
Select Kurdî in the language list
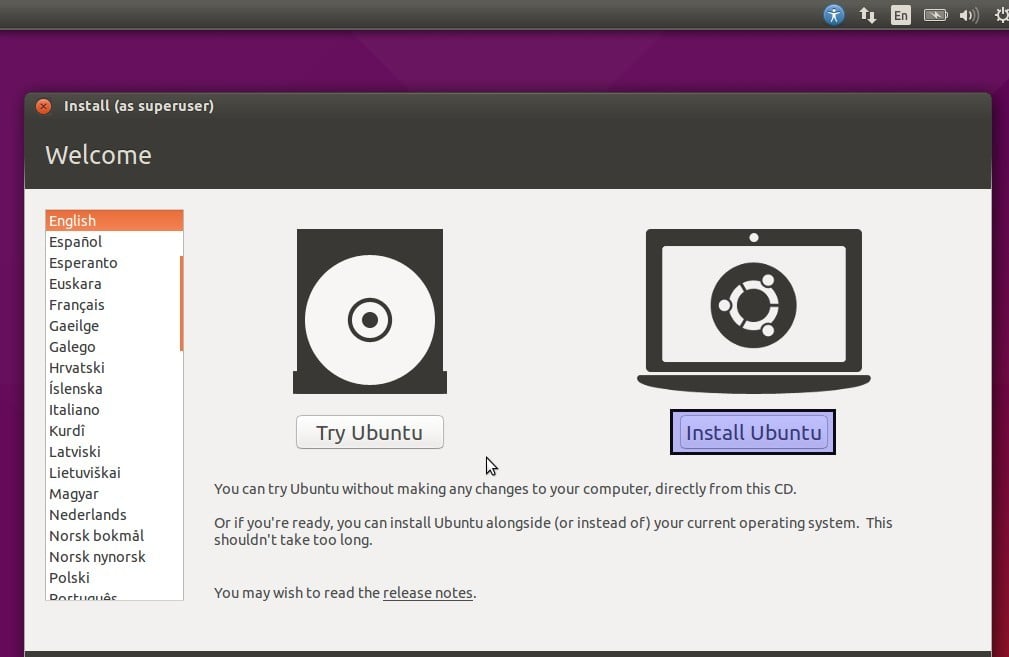pyautogui.click(x=115, y=430)
